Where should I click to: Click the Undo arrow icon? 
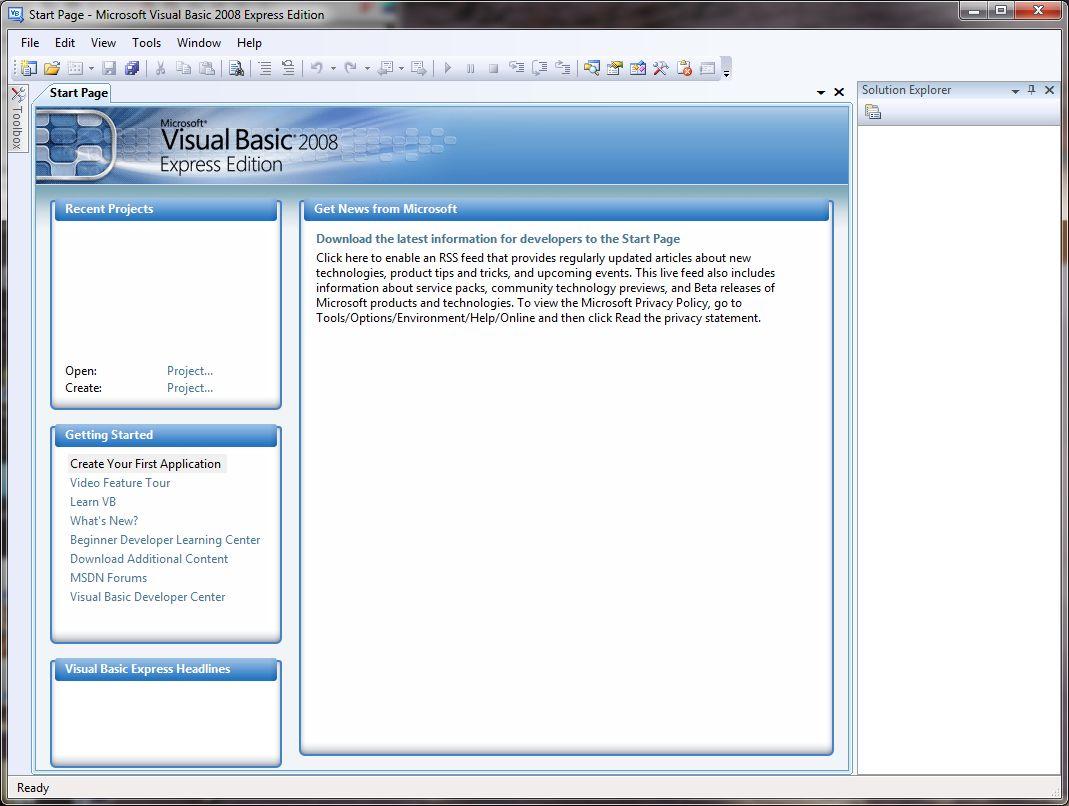(317, 68)
